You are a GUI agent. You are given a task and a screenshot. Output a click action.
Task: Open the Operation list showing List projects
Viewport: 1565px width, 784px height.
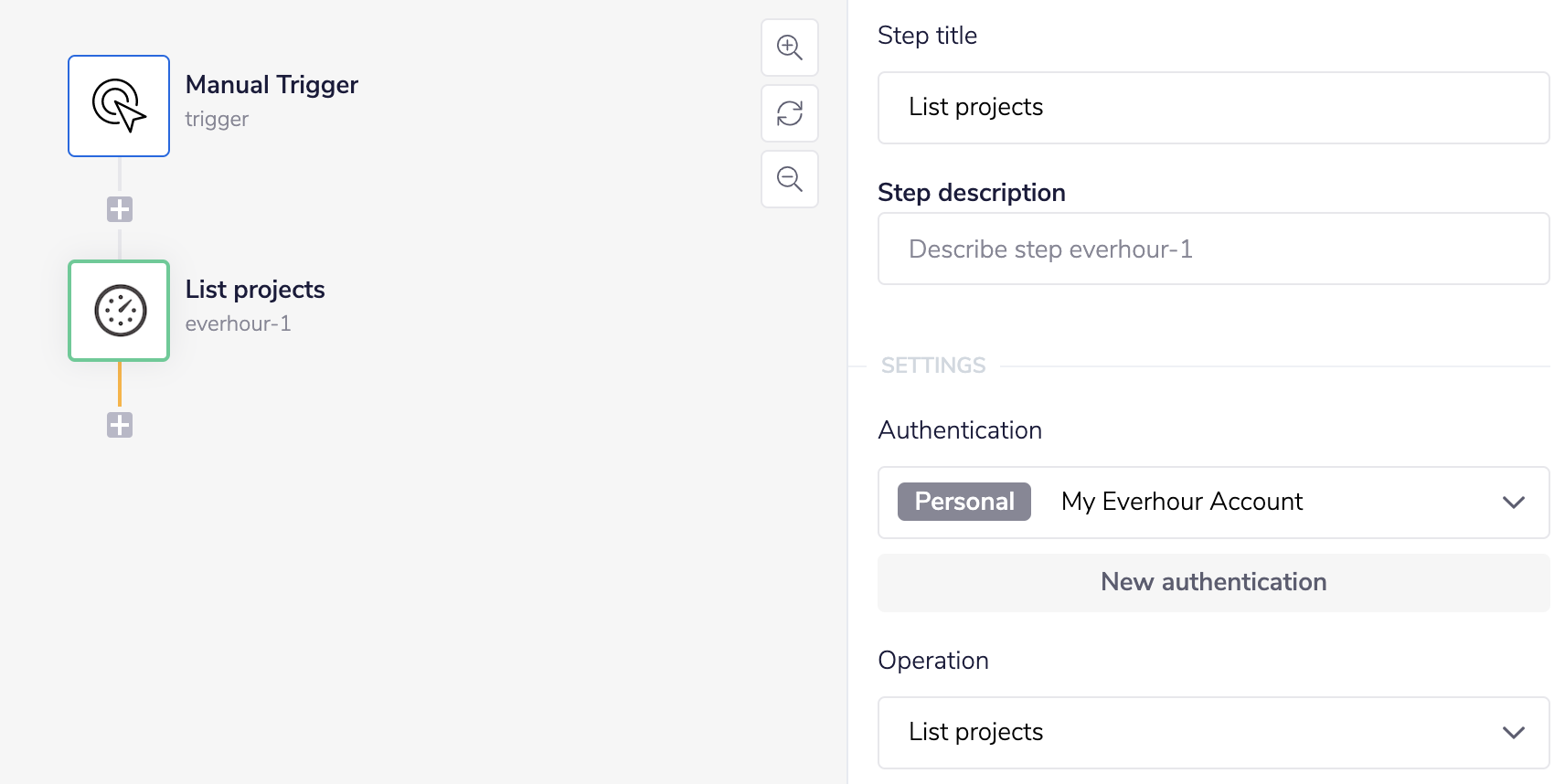coord(1188,733)
